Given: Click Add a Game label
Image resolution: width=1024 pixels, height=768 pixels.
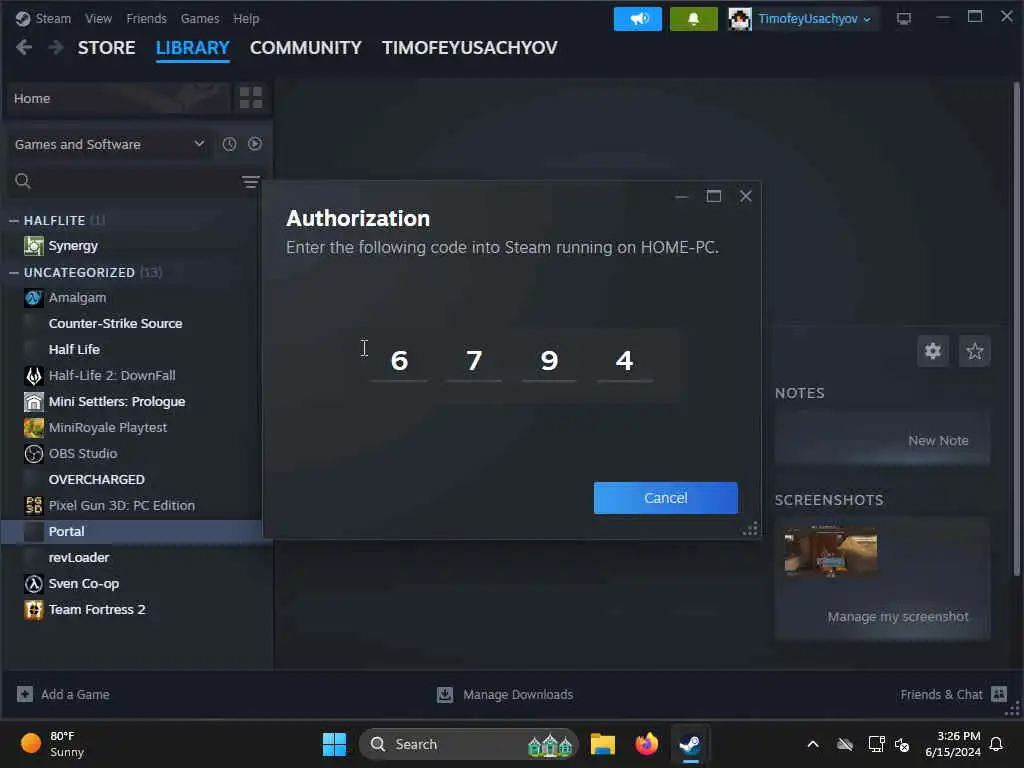Looking at the screenshot, I should coord(75,694).
